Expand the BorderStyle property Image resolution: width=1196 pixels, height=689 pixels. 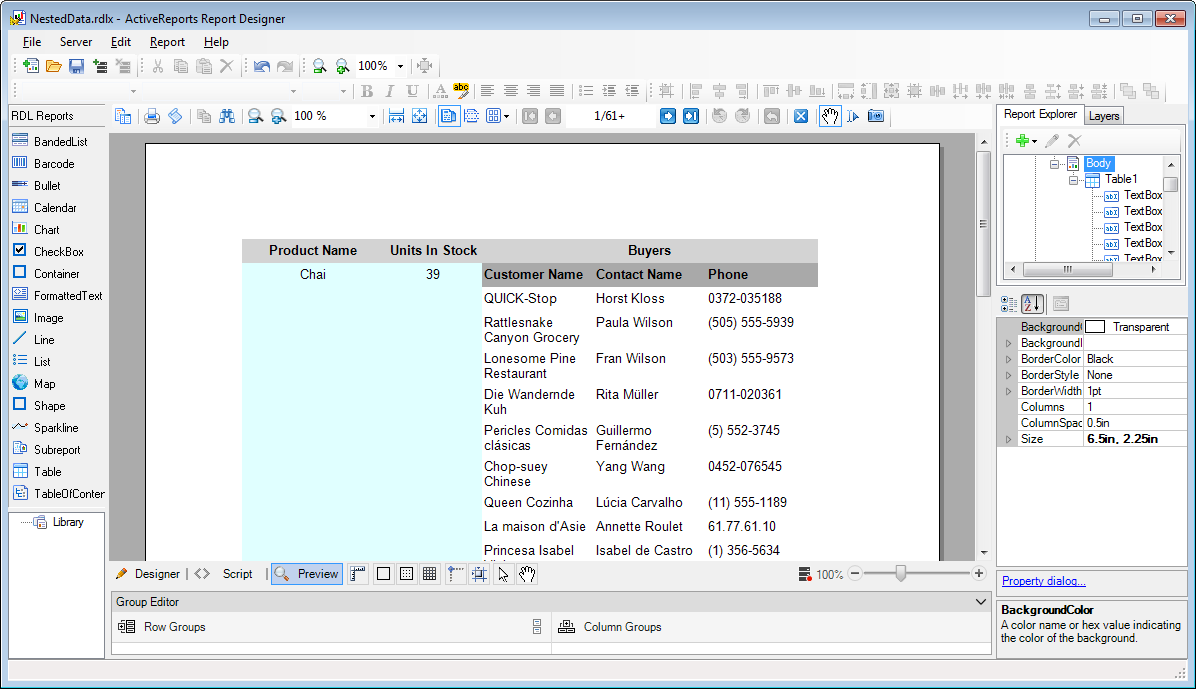[x=1008, y=375]
